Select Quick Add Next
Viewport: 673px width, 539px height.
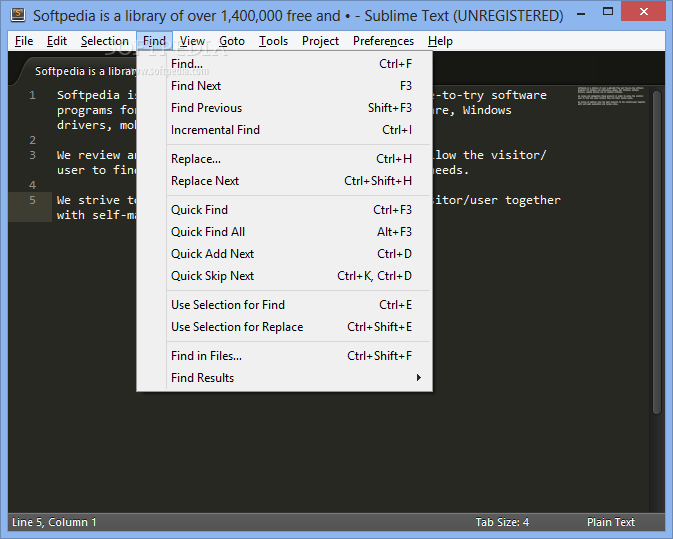point(285,254)
